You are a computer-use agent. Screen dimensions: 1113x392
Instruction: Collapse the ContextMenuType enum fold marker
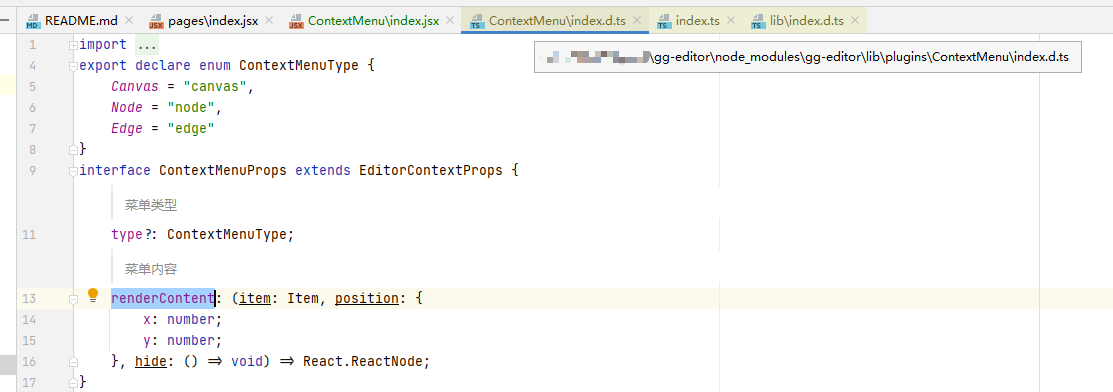pyautogui.click(x=73, y=66)
